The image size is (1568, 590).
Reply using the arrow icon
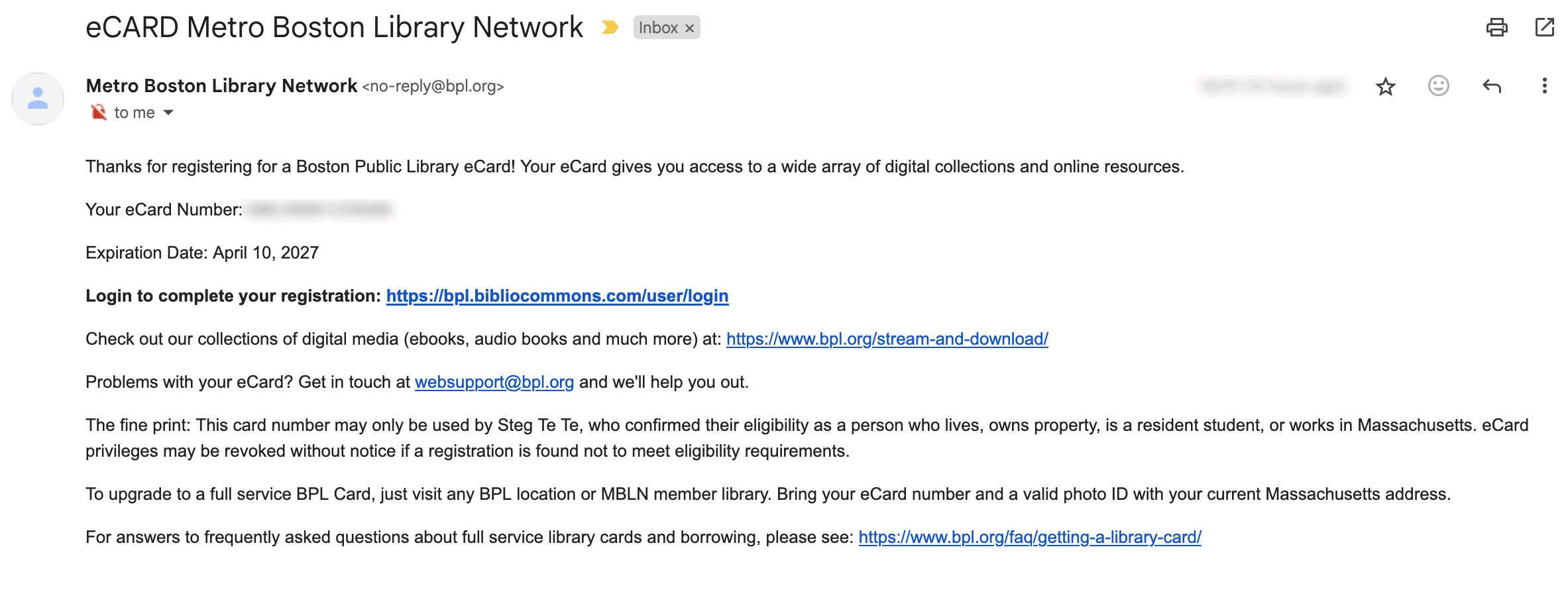coord(1491,86)
